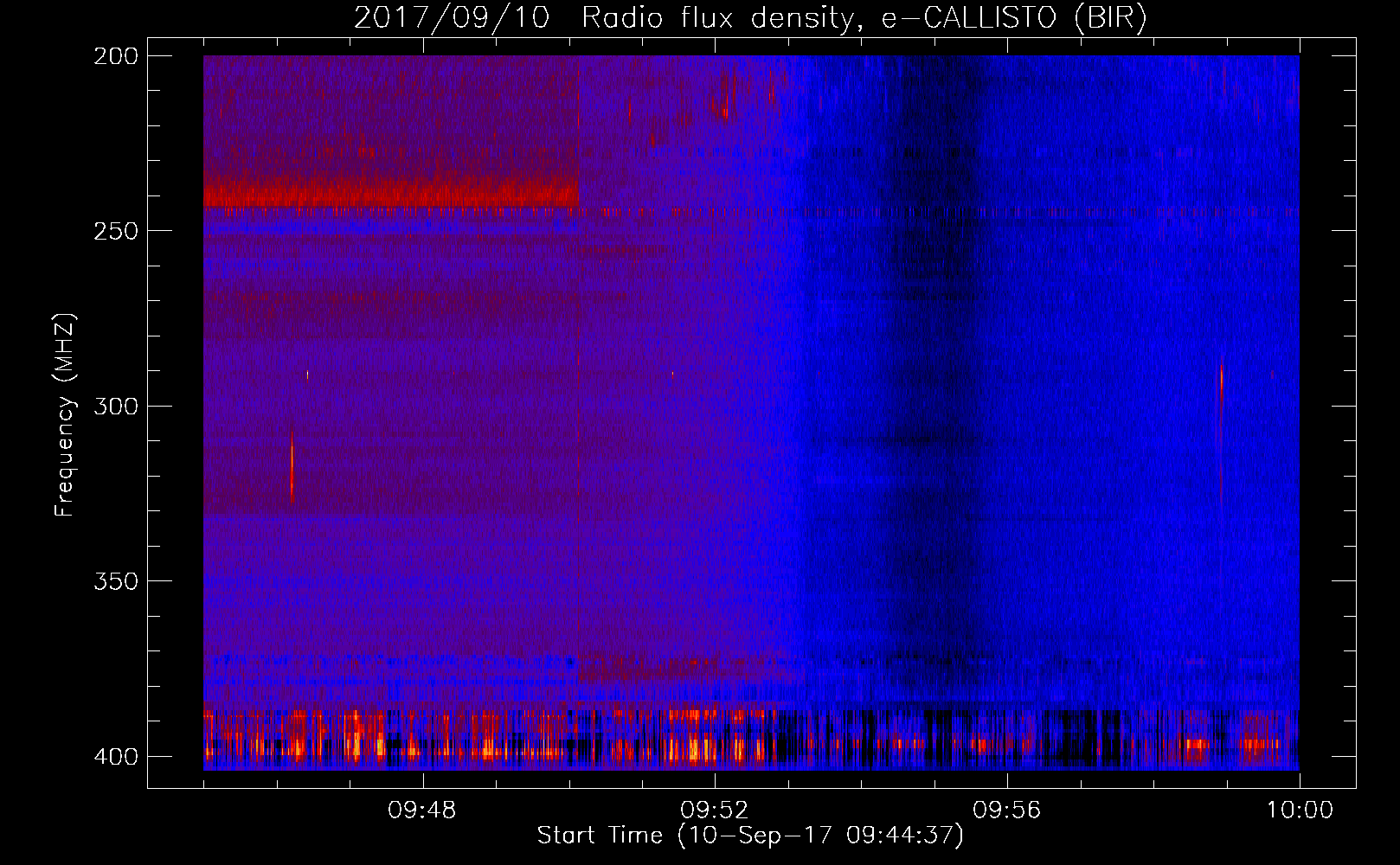
Task: Click the plot title '2017/09/10 Radio flux density, e-CALLISTO (BIR)'
Action: pos(750,18)
